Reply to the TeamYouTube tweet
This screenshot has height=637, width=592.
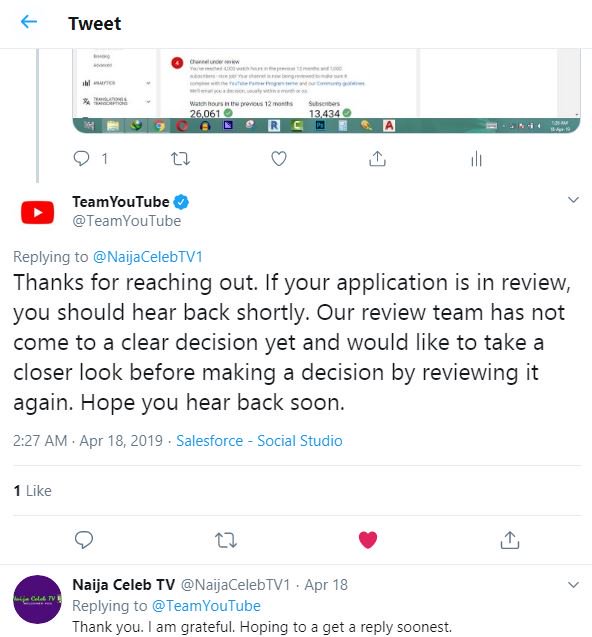pos(84,540)
